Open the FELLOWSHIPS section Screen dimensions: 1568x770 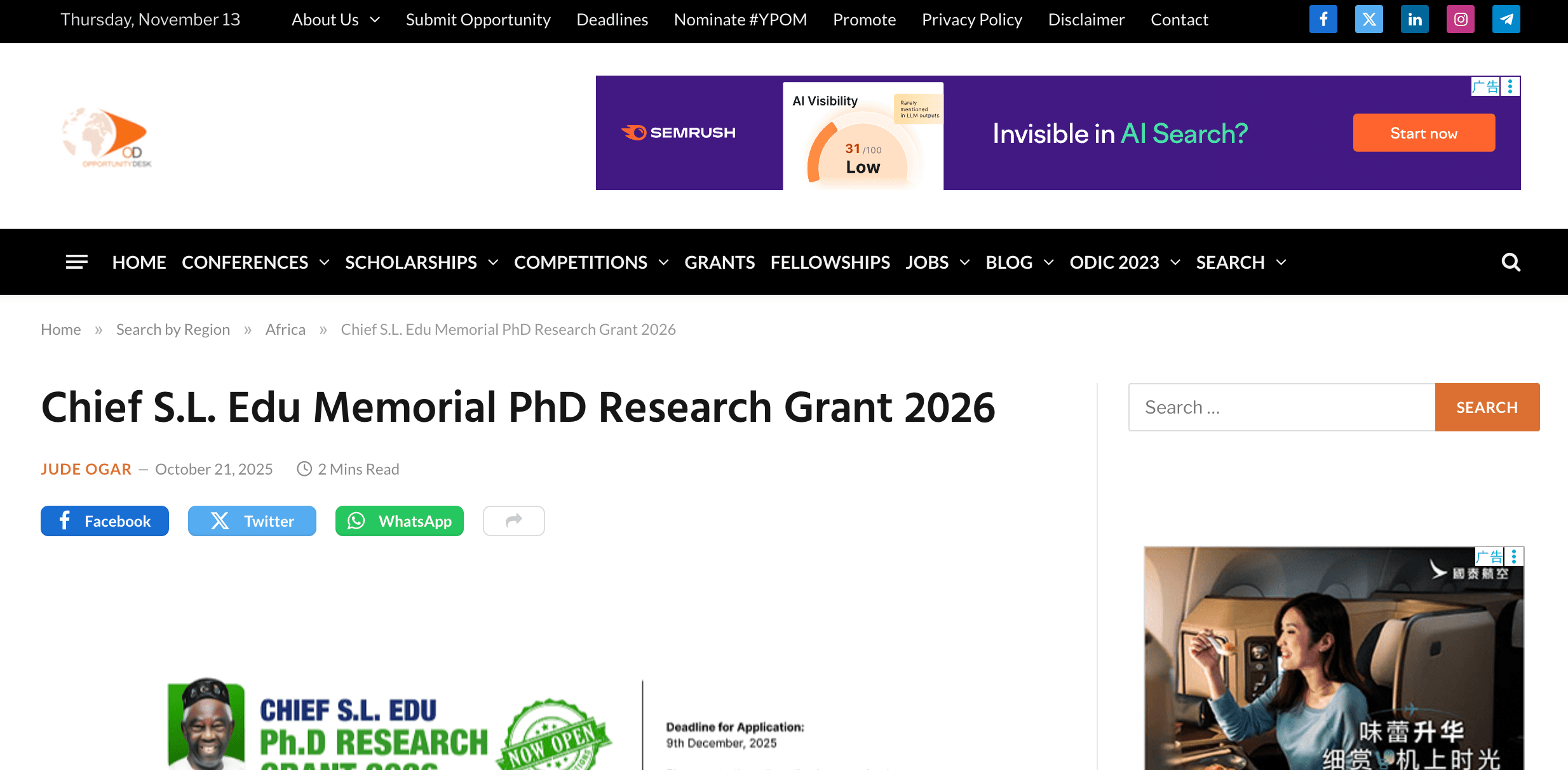[830, 262]
